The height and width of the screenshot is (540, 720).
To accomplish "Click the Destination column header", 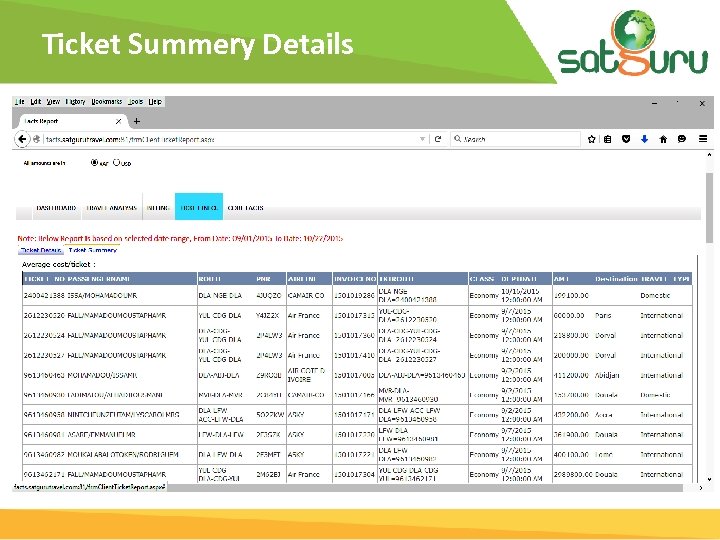I will click(x=616, y=279).
